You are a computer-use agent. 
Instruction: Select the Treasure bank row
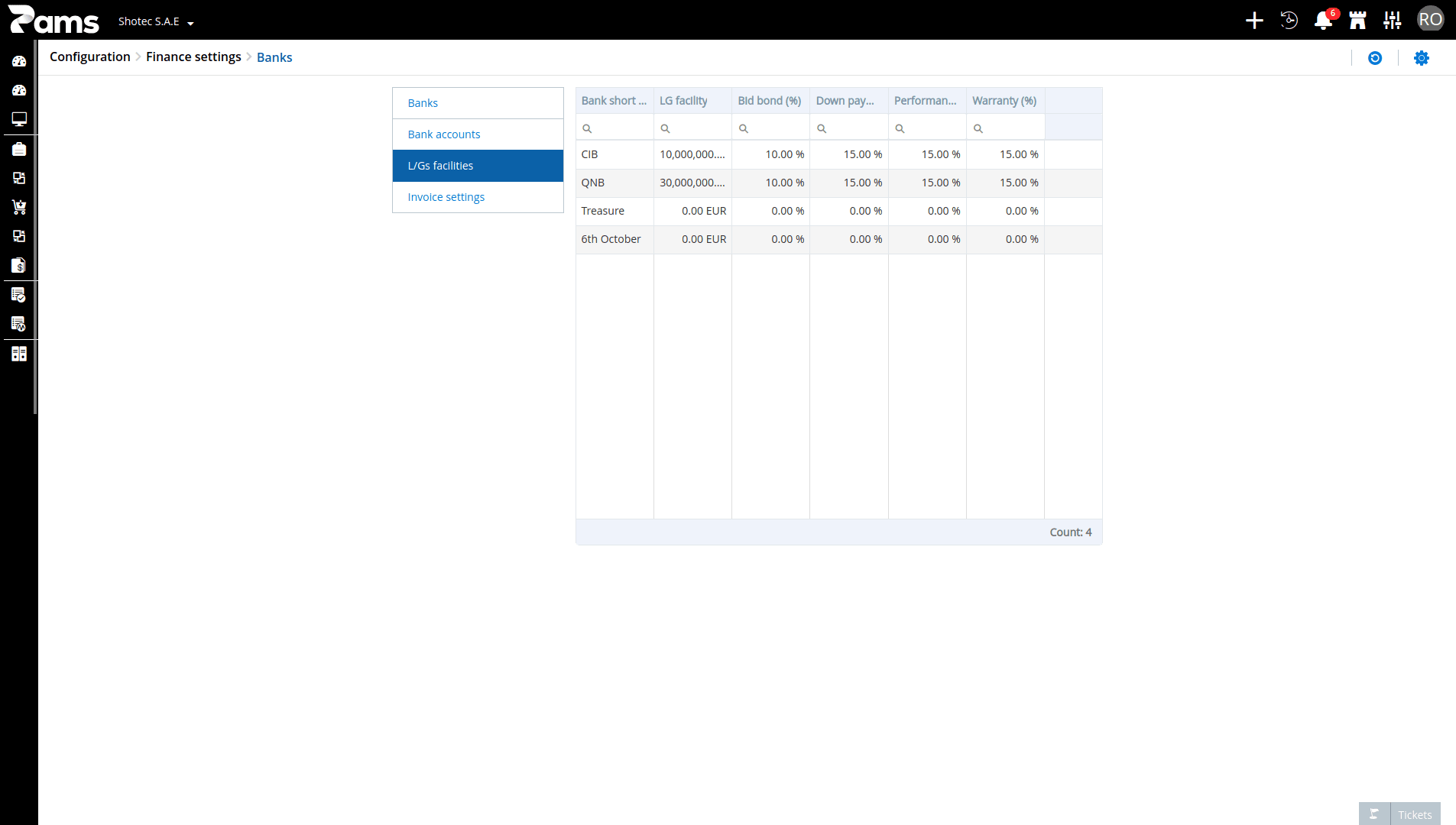(x=838, y=211)
